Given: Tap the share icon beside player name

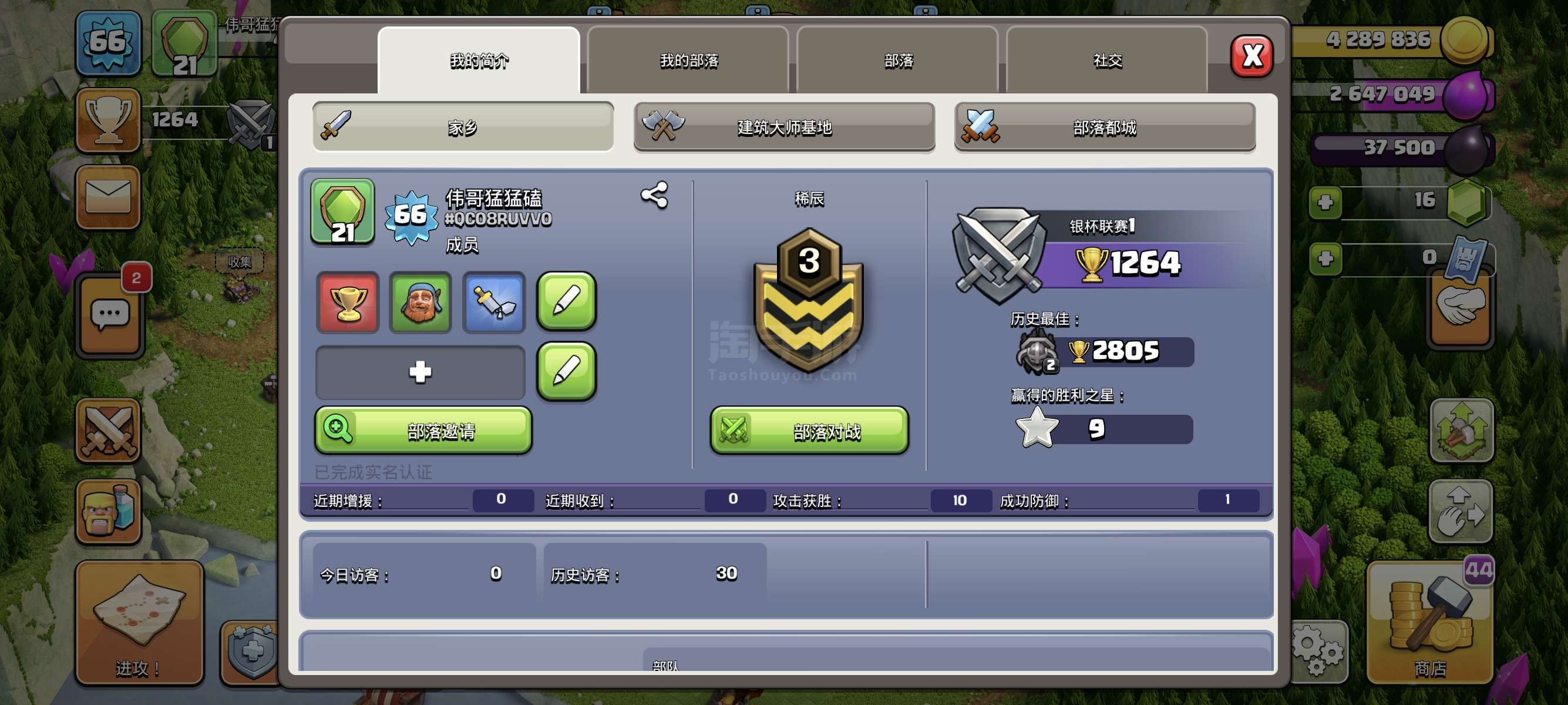Looking at the screenshot, I should coord(654,196).
